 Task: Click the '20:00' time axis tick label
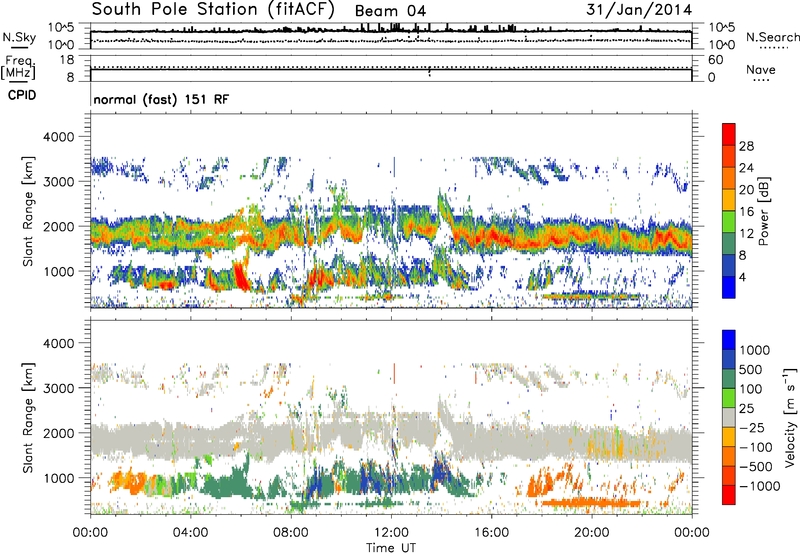[591, 533]
